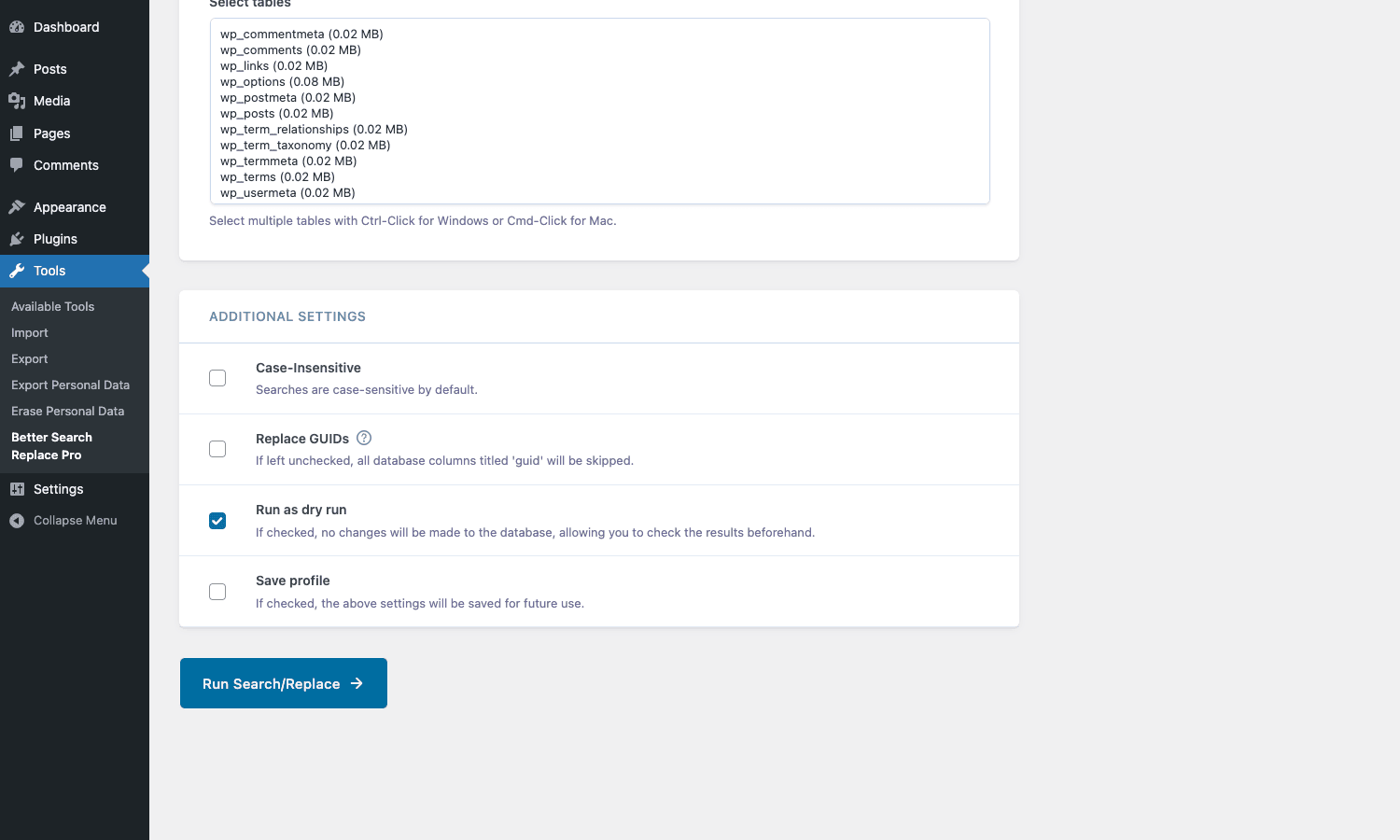Tick the Replace GUIDs checkbox
This screenshot has width=1400, height=840.
pos(217,449)
